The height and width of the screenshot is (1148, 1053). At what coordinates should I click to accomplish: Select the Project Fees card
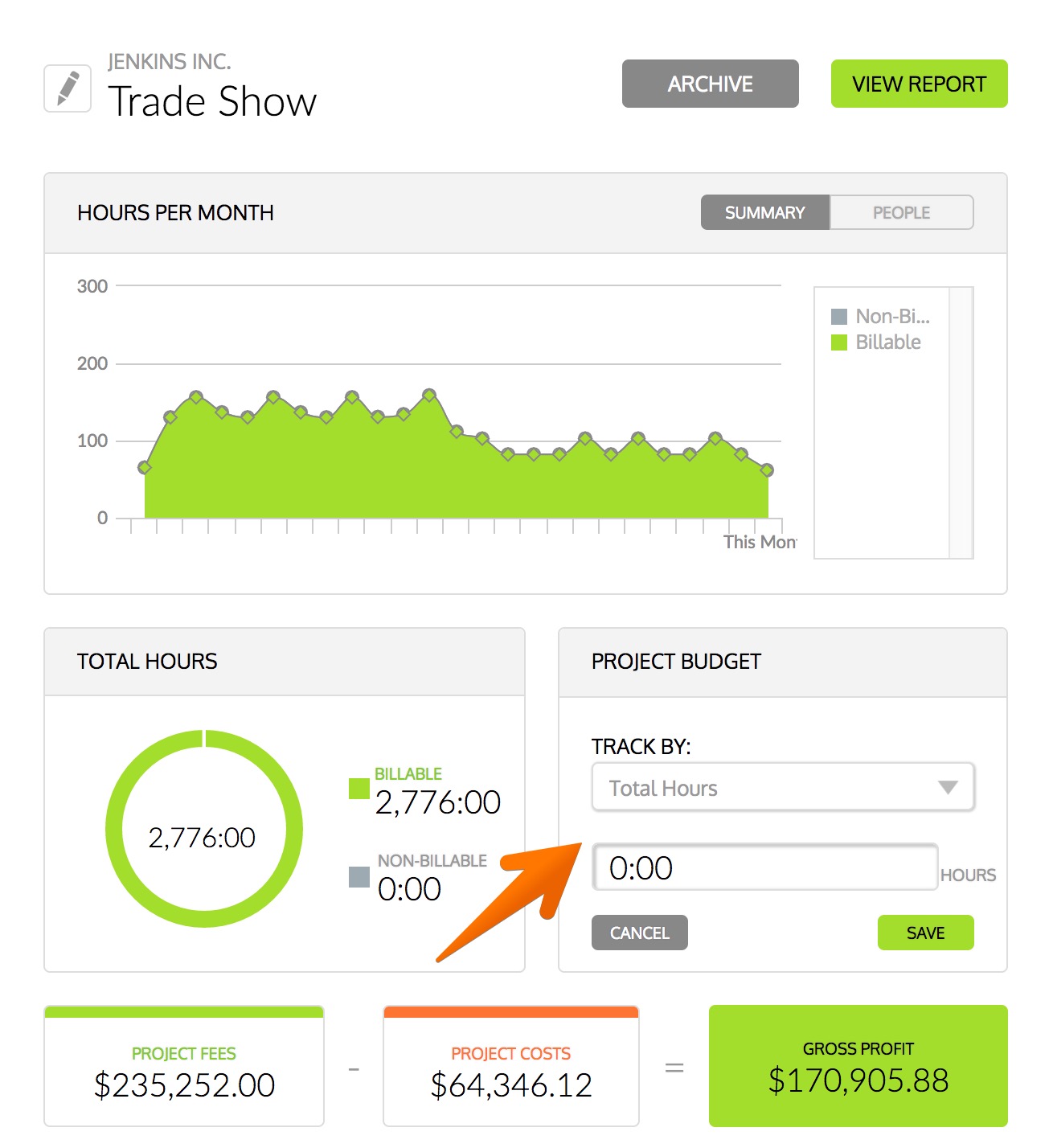(x=184, y=1066)
